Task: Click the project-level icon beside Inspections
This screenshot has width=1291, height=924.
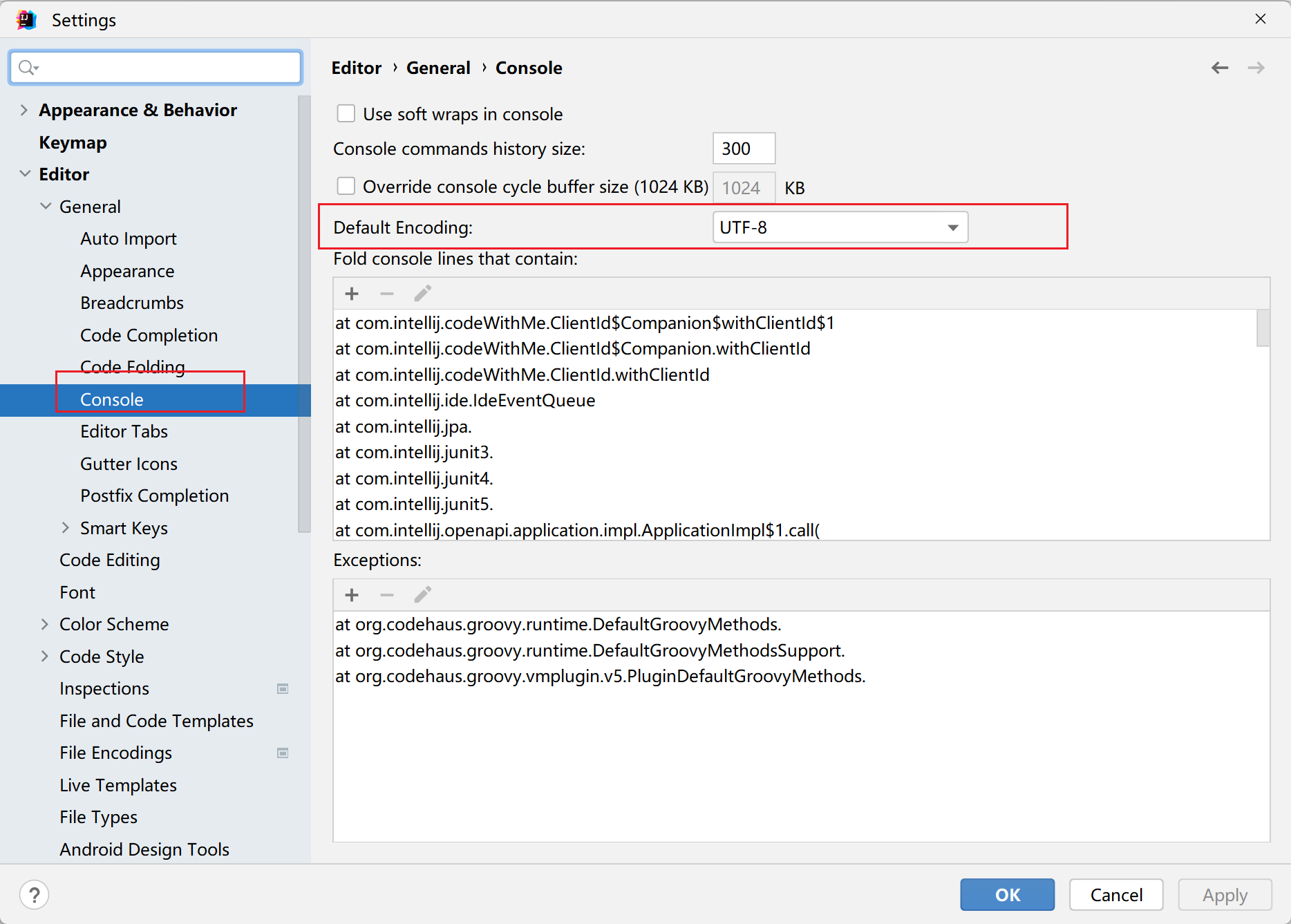Action: (x=283, y=689)
